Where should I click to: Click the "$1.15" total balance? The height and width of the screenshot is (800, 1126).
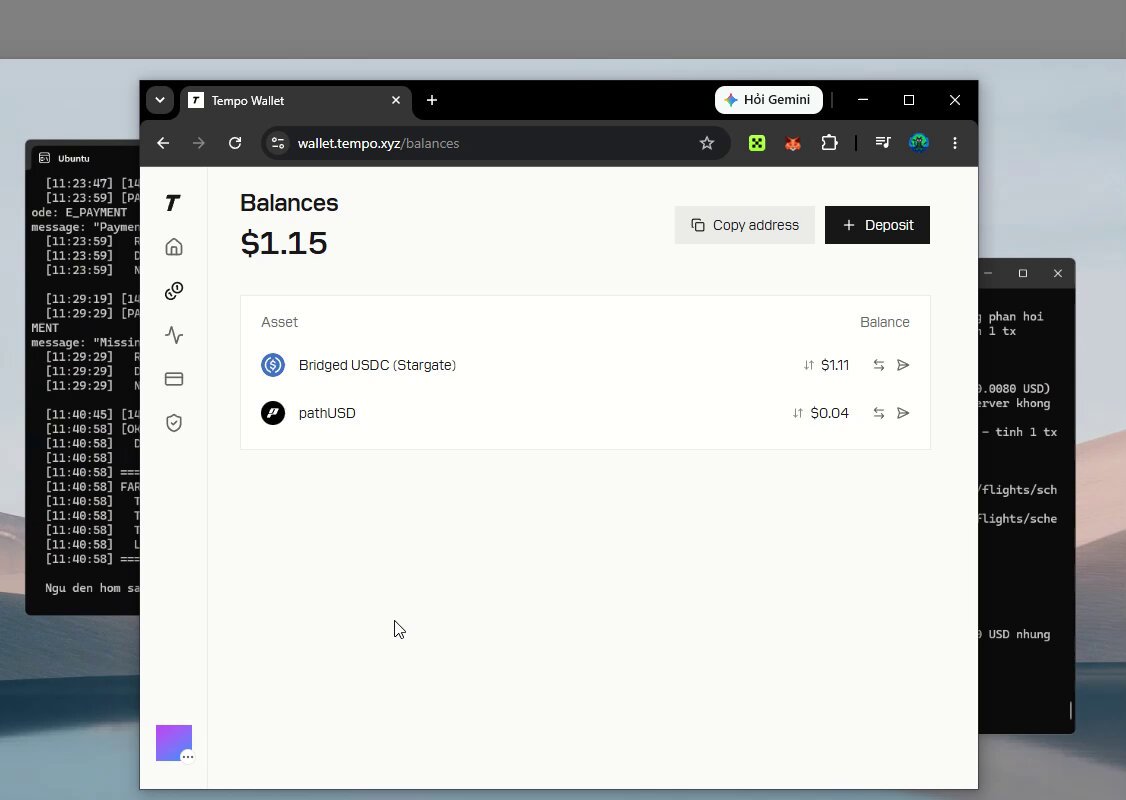284,243
